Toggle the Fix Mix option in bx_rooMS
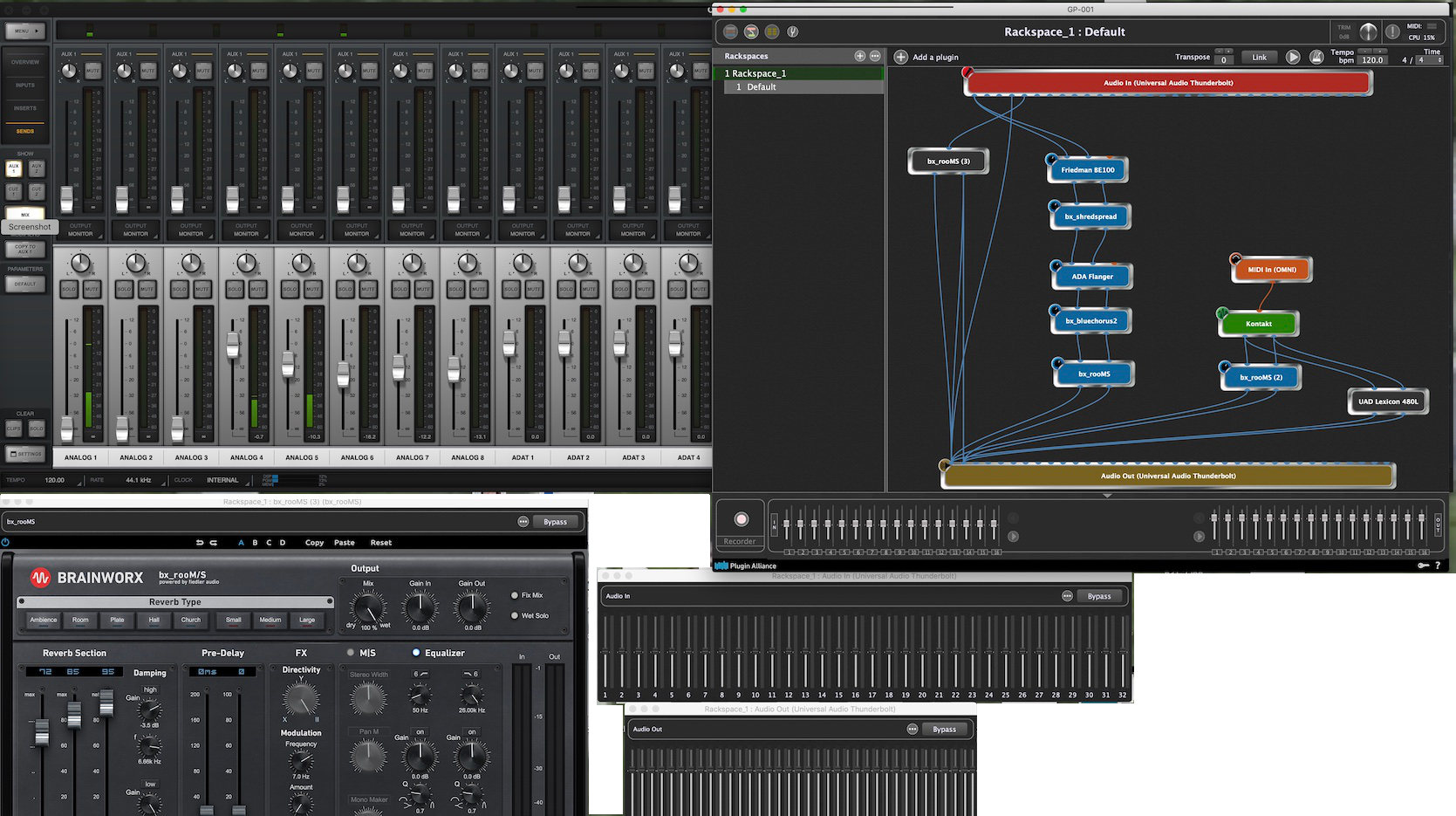Screen dimensions: 1456x816 [516, 595]
